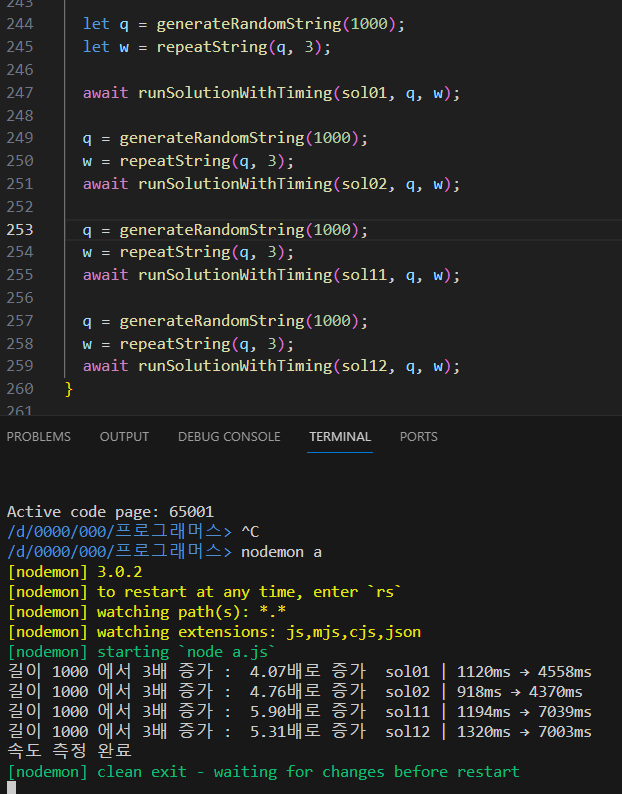Click line number 253 in gutter

[x=20, y=229]
